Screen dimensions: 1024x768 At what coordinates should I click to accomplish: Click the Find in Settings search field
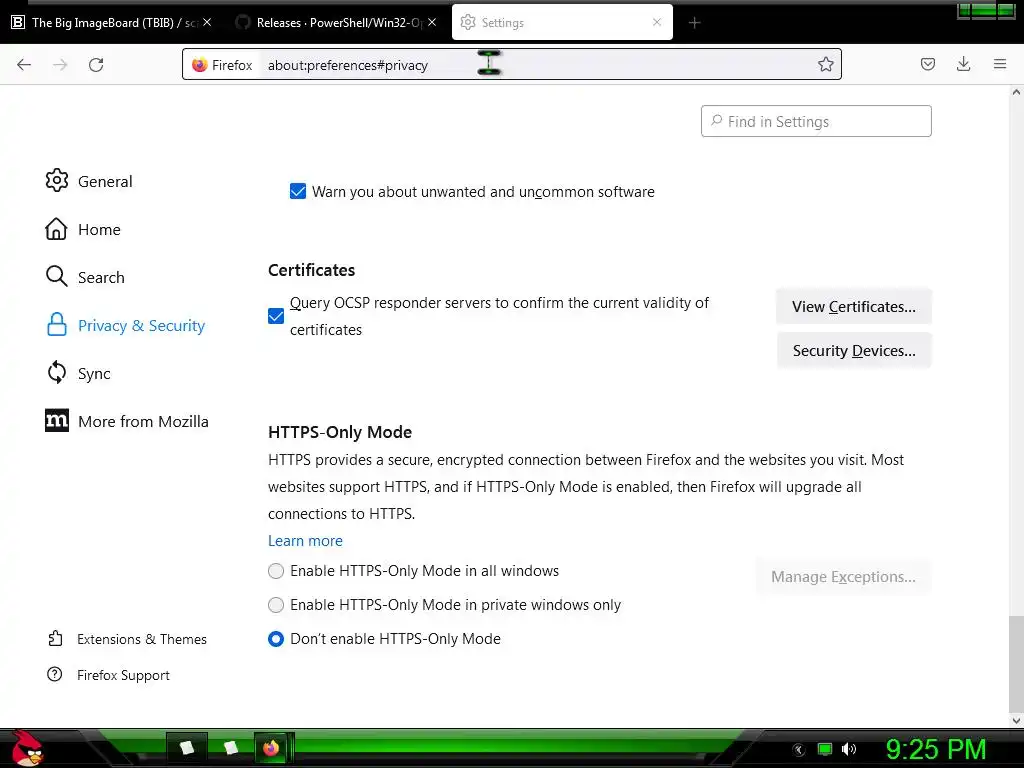click(x=816, y=121)
